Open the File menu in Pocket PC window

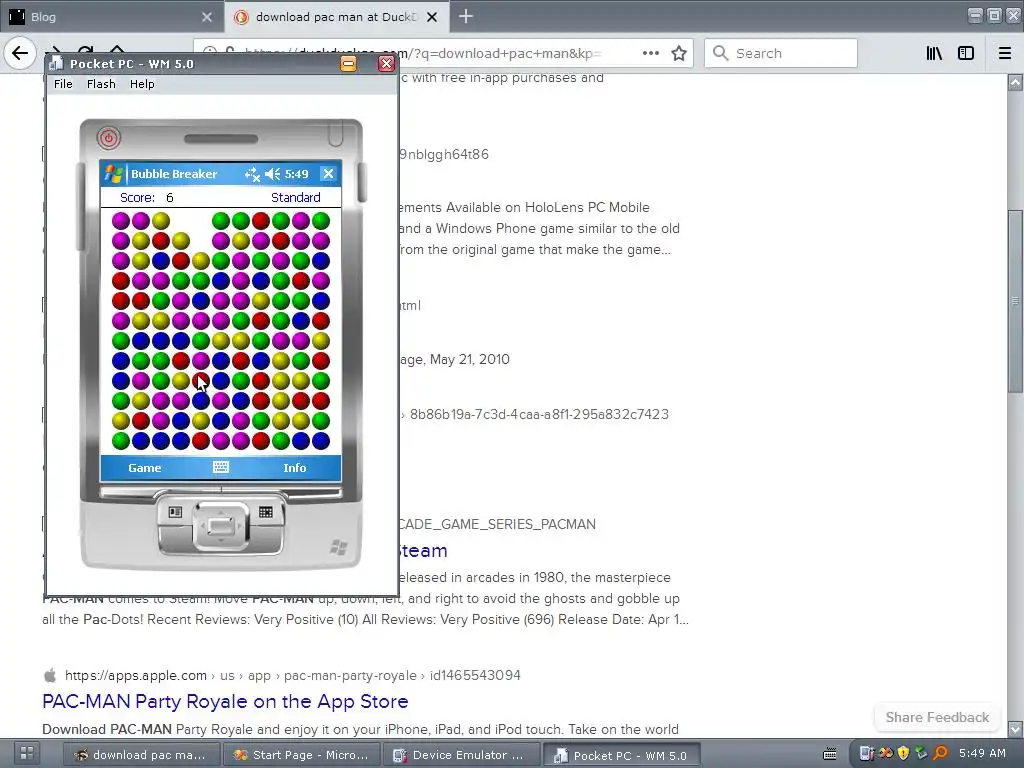63,84
